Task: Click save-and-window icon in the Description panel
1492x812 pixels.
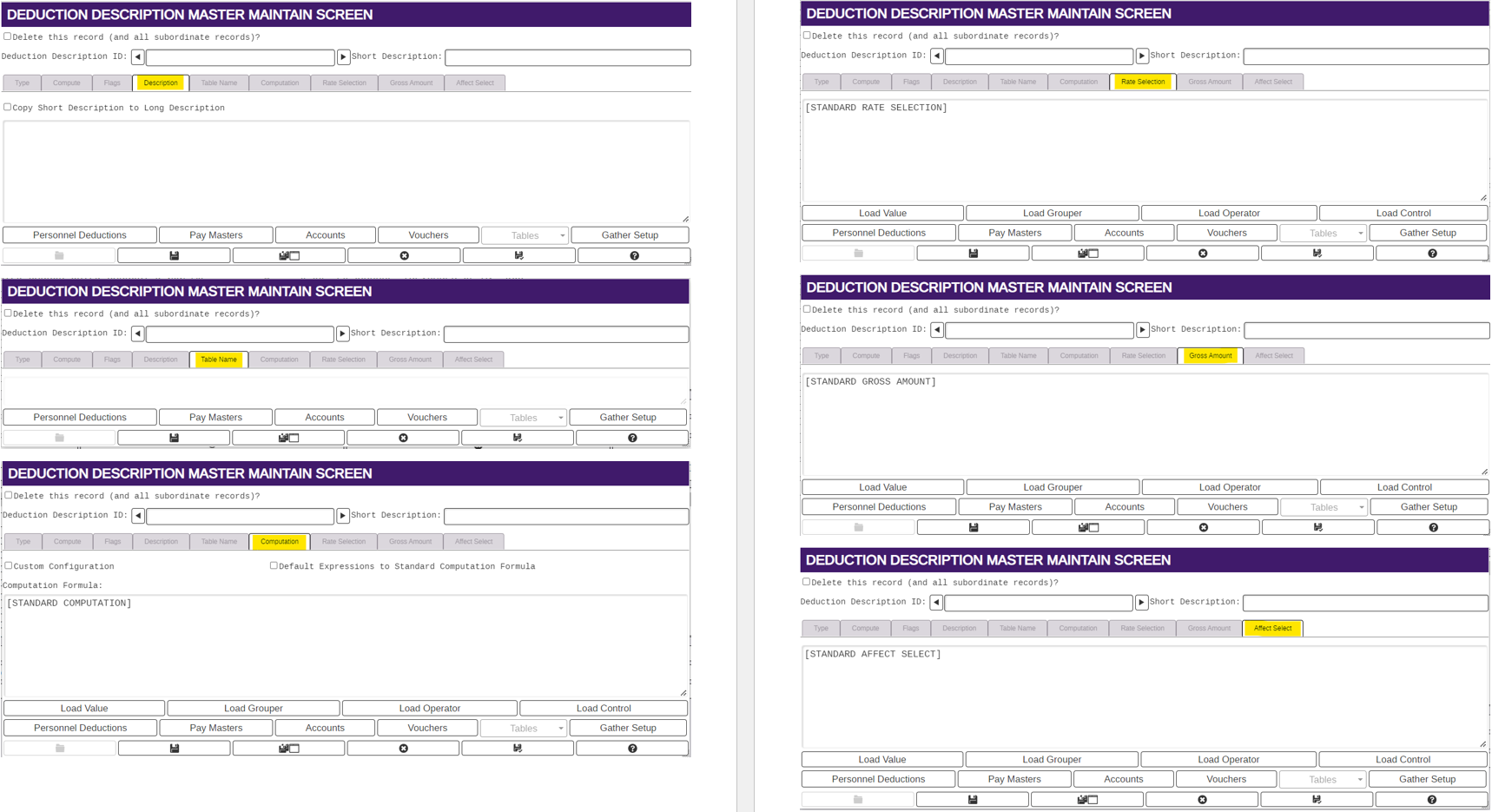Action: 289,255
